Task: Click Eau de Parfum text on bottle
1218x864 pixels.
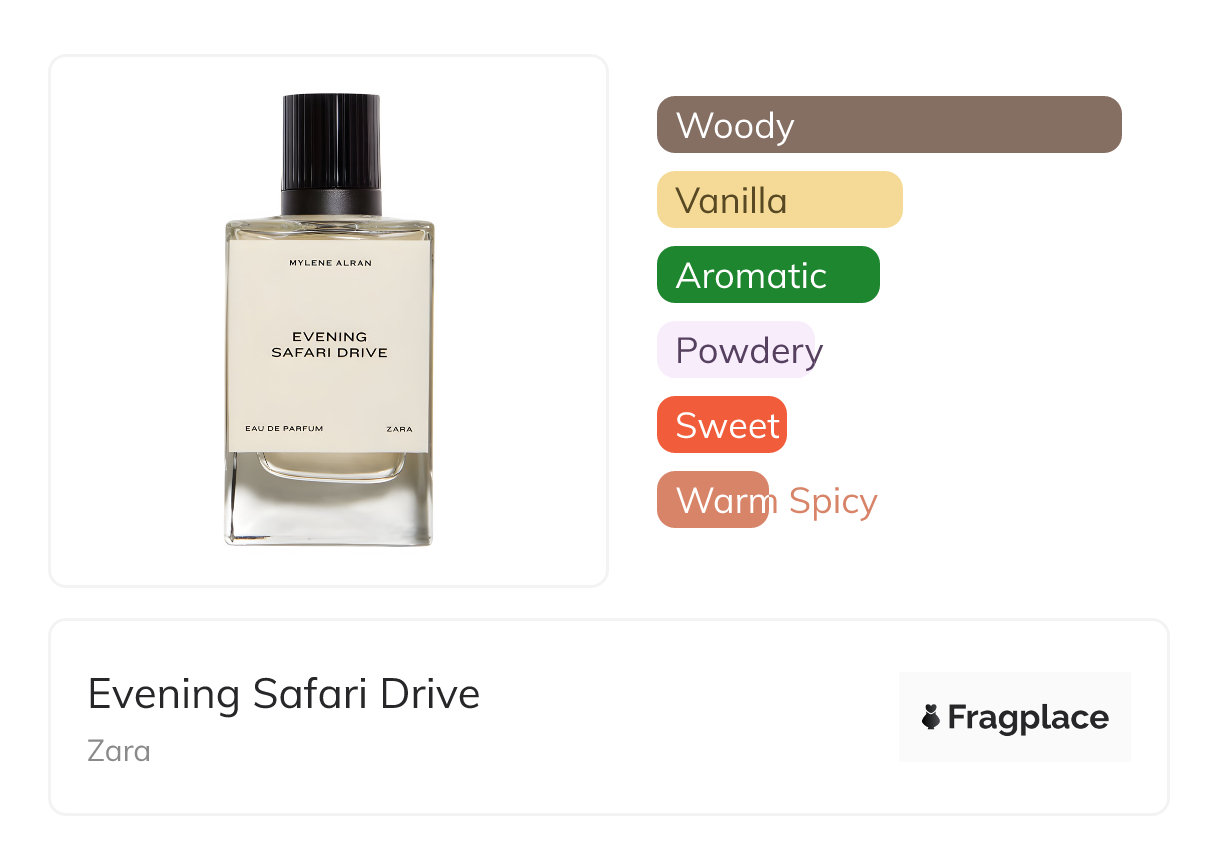Action: click(284, 429)
